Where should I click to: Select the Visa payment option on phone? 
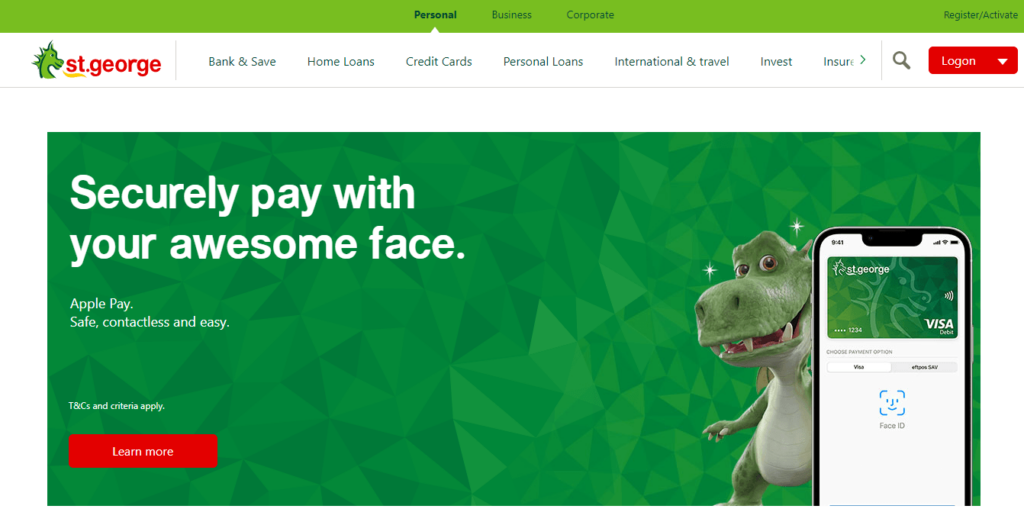click(x=859, y=367)
